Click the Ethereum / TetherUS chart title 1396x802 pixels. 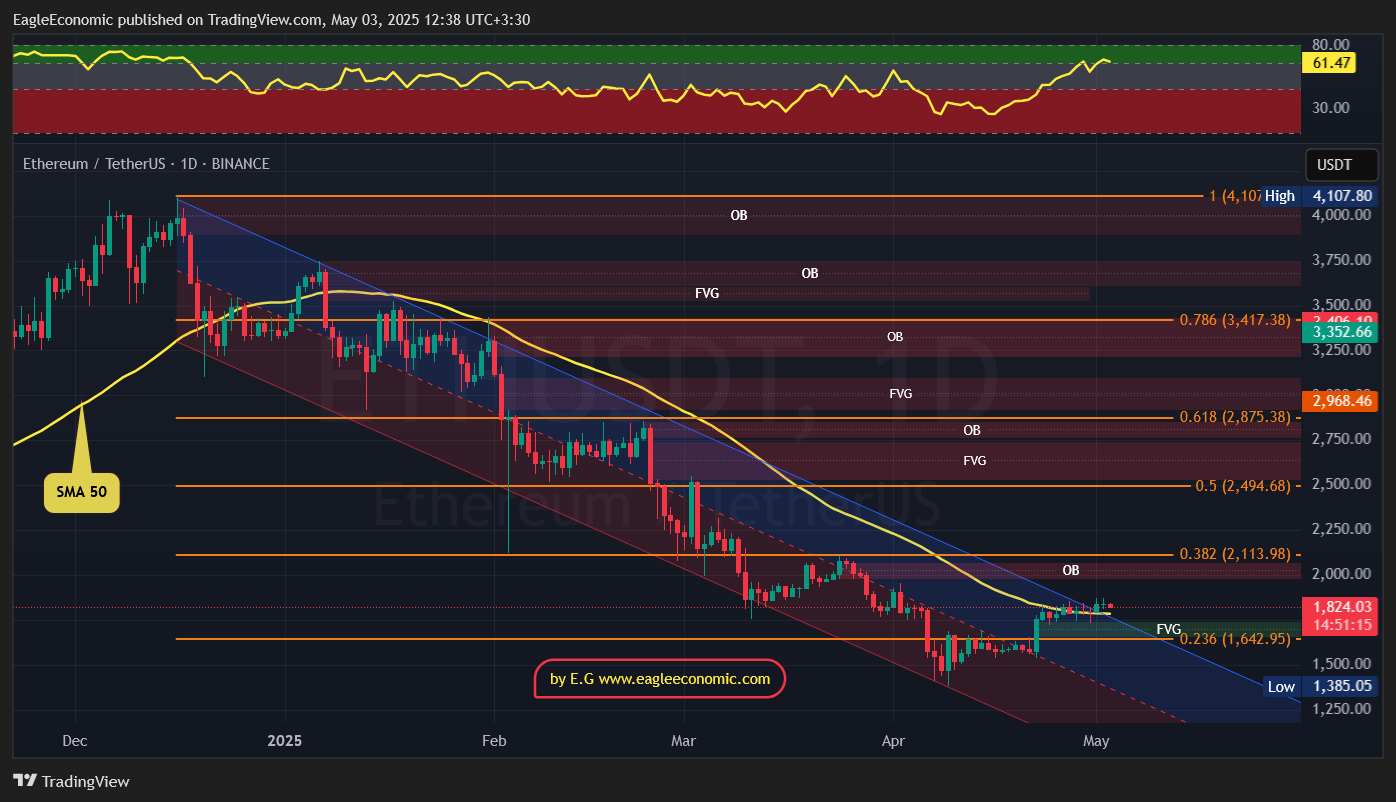pyautogui.click(x=146, y=164)
